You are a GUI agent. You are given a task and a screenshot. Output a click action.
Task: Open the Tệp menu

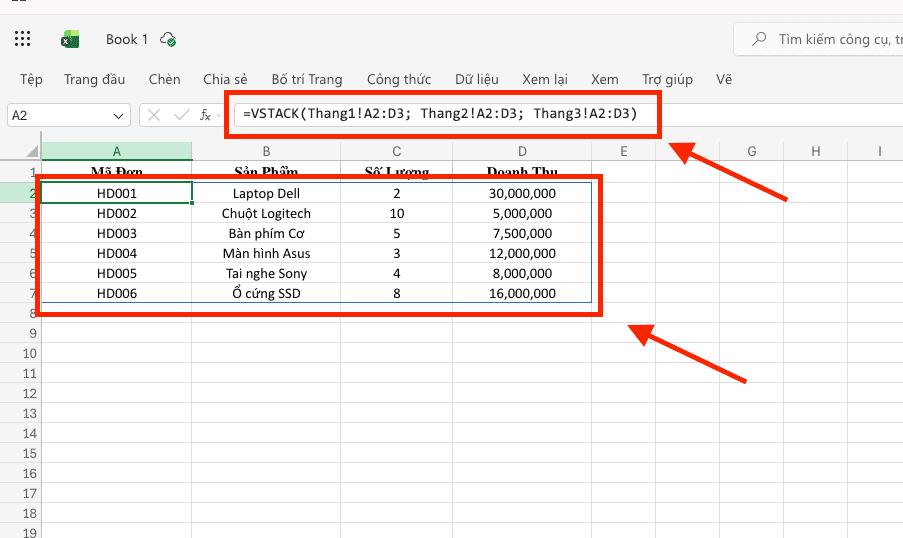[x=31, y=79]
